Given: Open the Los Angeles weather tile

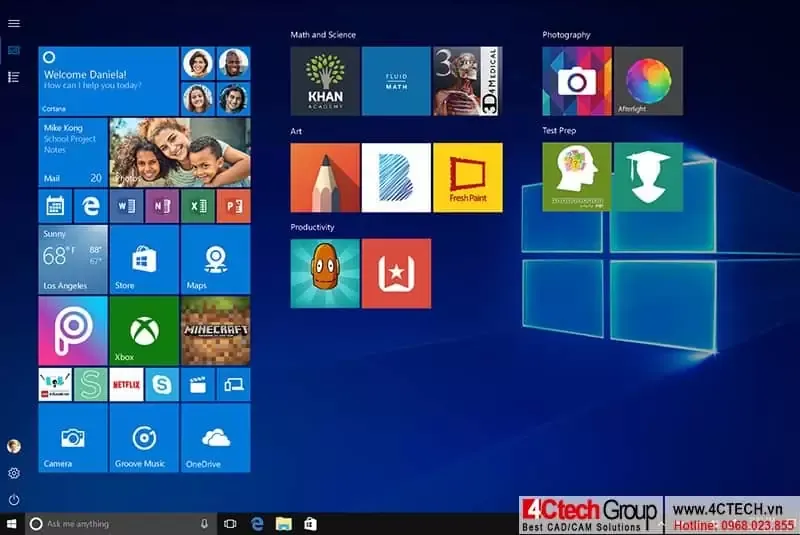Looking at the screenshot, I should click(x=73, y=260).
